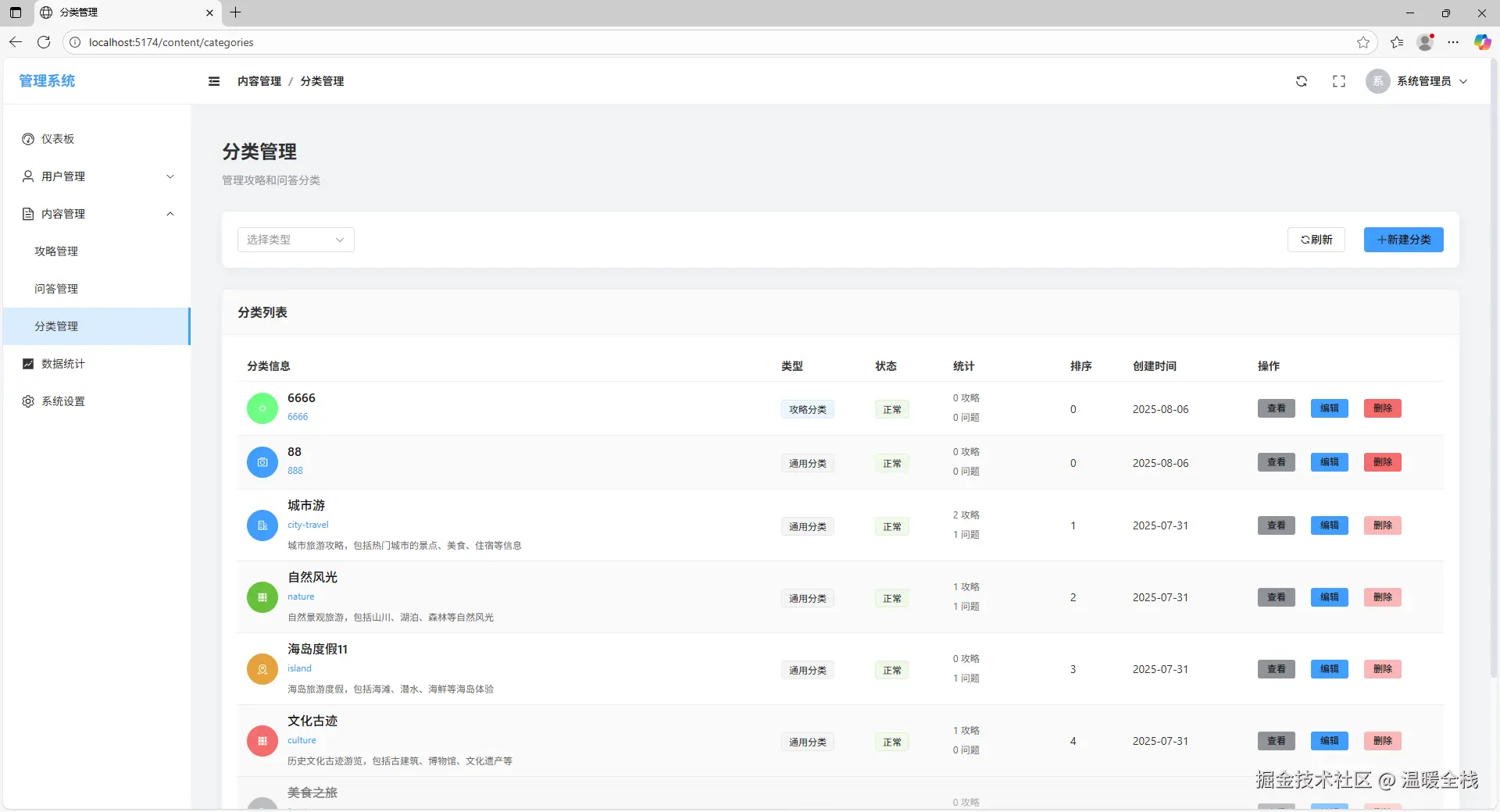1500x812 pixels.
Task: Select 分类管理 in the sidebar
Action: coord(97,326)
